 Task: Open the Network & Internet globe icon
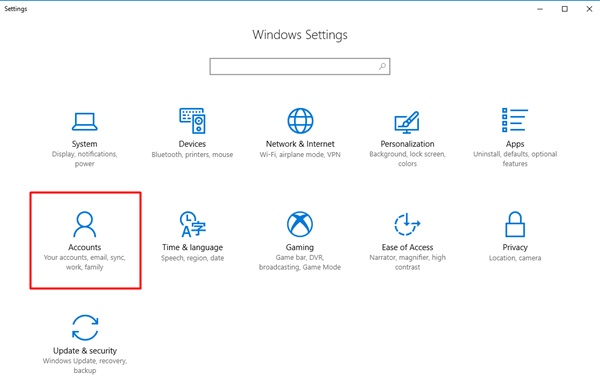tap(300, 121)
